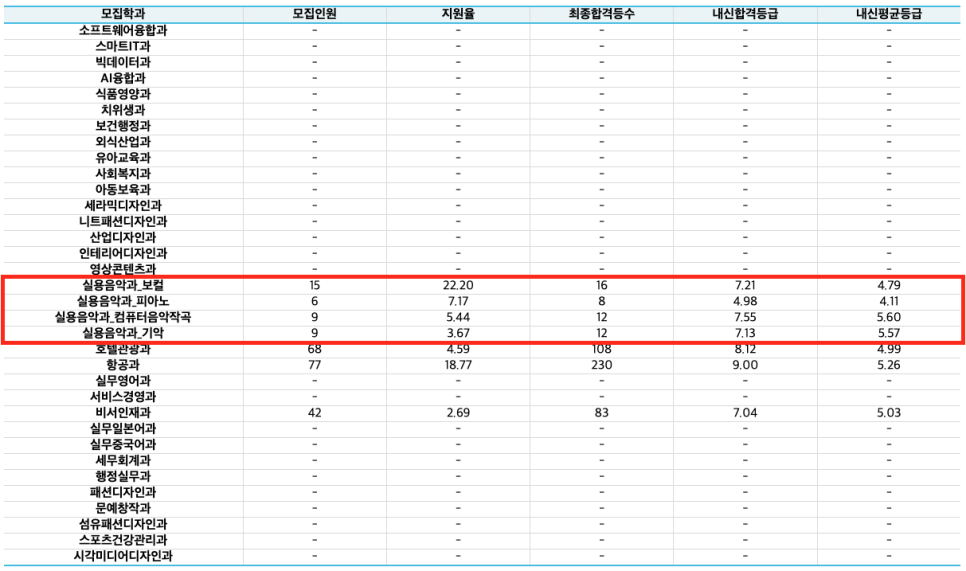Select the 22.20 application rate value
The height and width of the screenshot is (571, 966).
coord(458,285)
